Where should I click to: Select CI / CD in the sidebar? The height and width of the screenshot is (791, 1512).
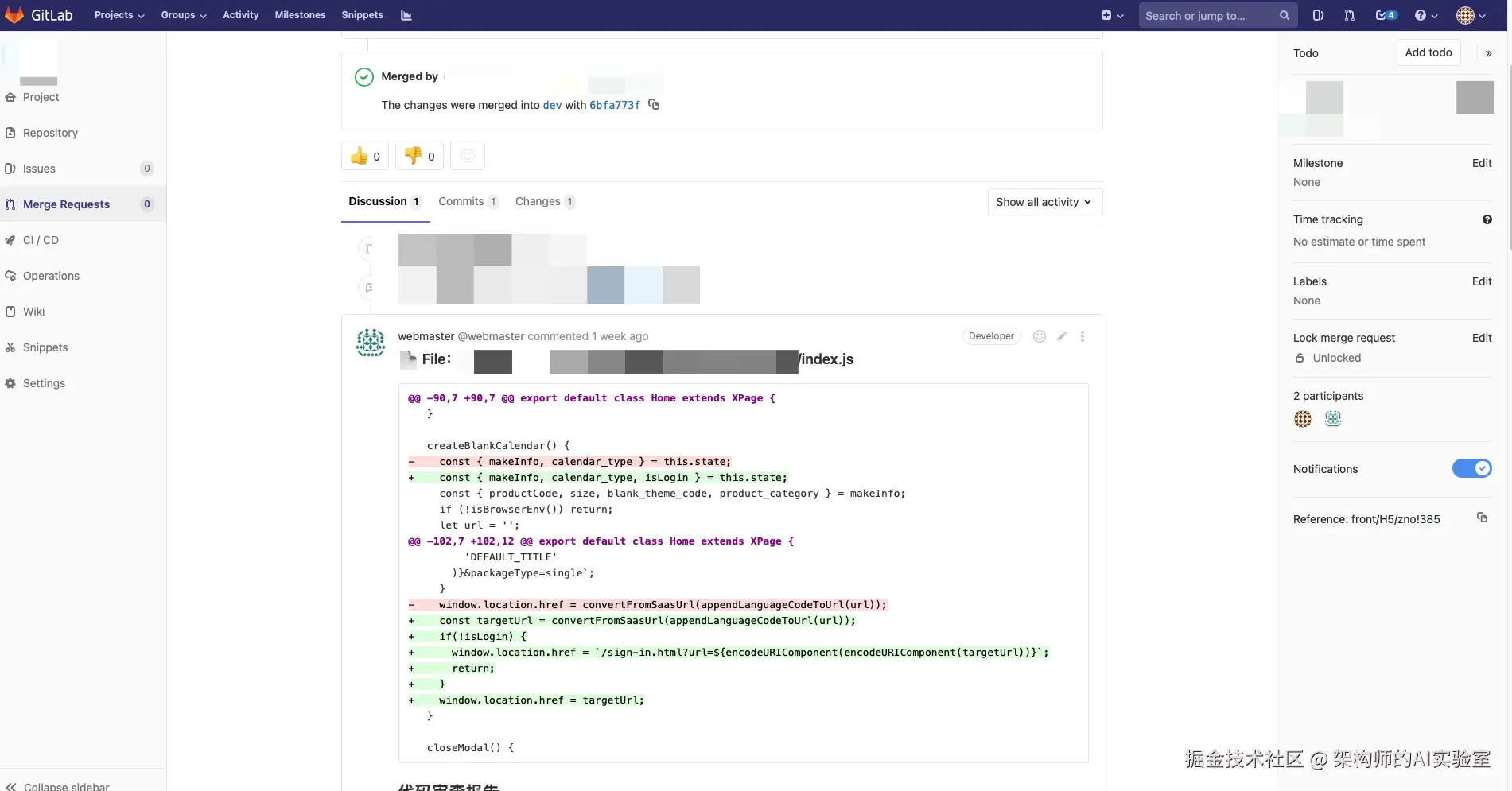pos(41,239)
